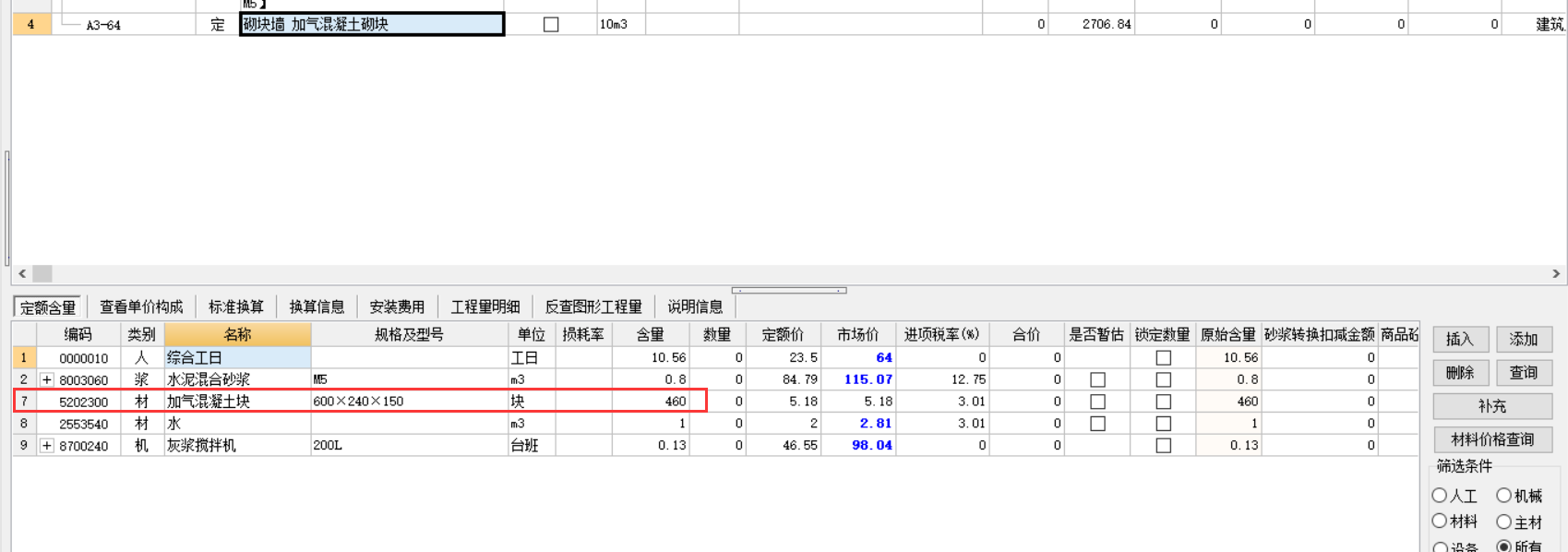Click the 查询 button
This screenshot has height=552, width=1568.
1524,373
